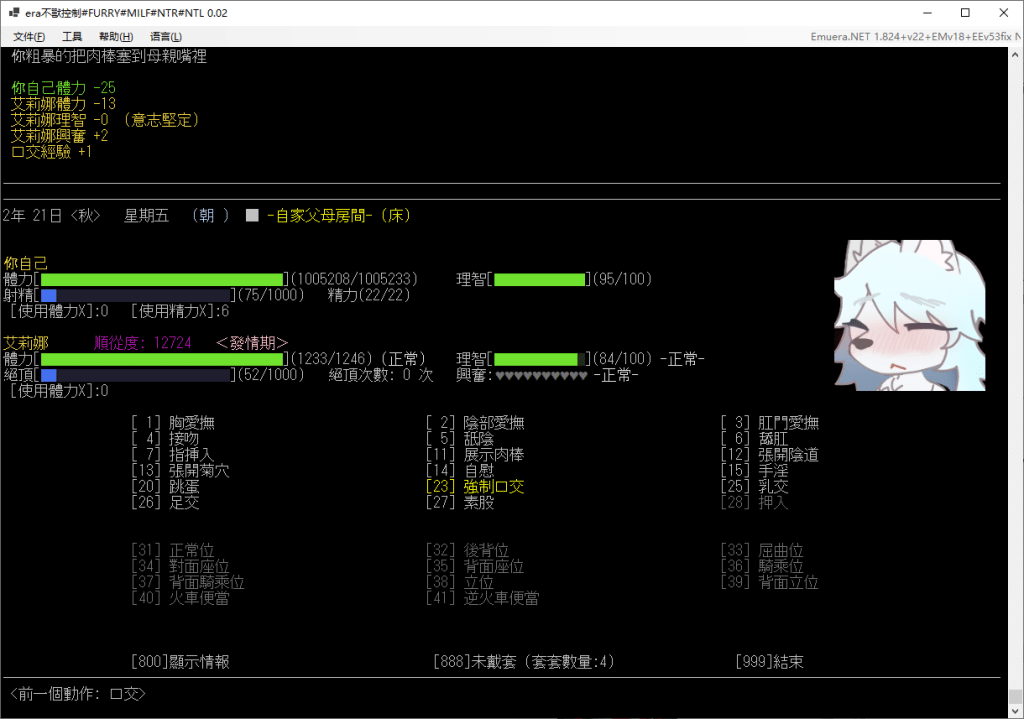Image resolution: width=1024 pixels, height=719 pixels.
Task: Choose command [20] in the left column
Action: 165,487
